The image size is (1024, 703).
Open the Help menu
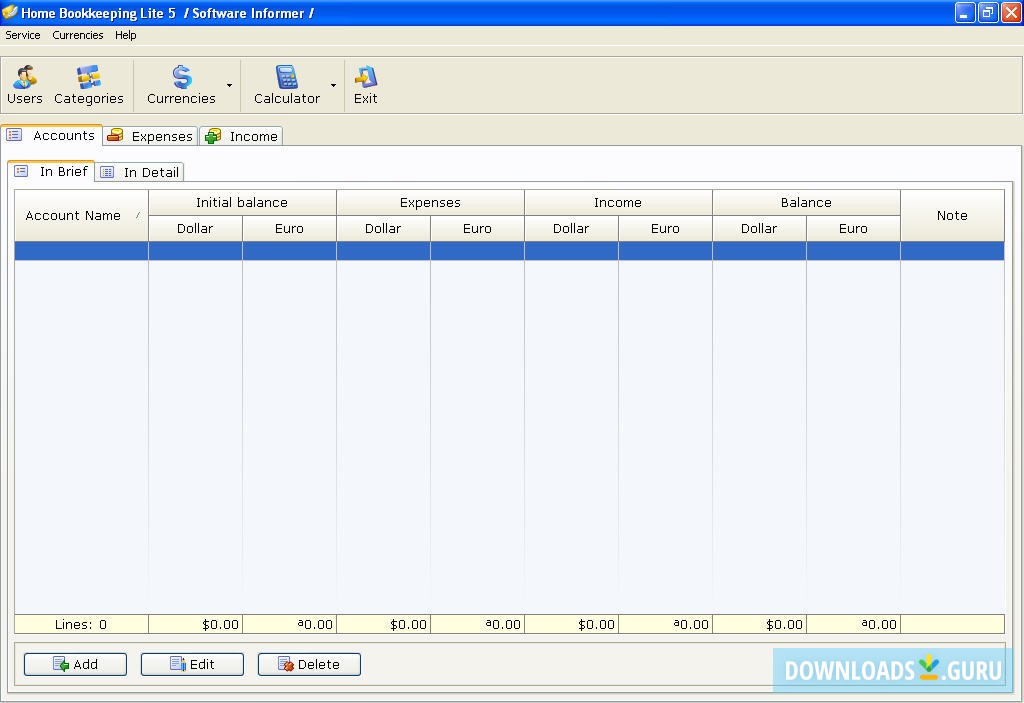pyautogui.click(x=125, y=35)
